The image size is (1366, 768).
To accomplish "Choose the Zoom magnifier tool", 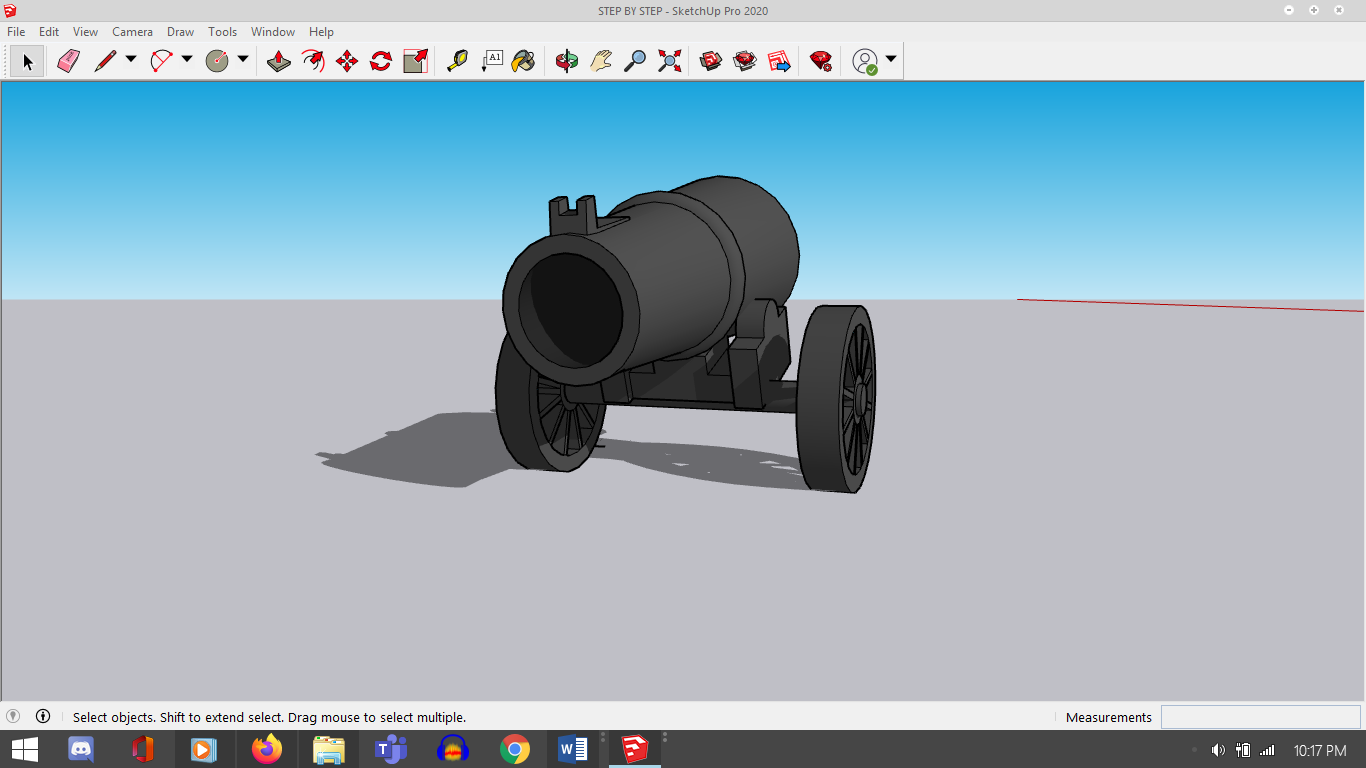I will pyautogui.click(x=635, y=61).
